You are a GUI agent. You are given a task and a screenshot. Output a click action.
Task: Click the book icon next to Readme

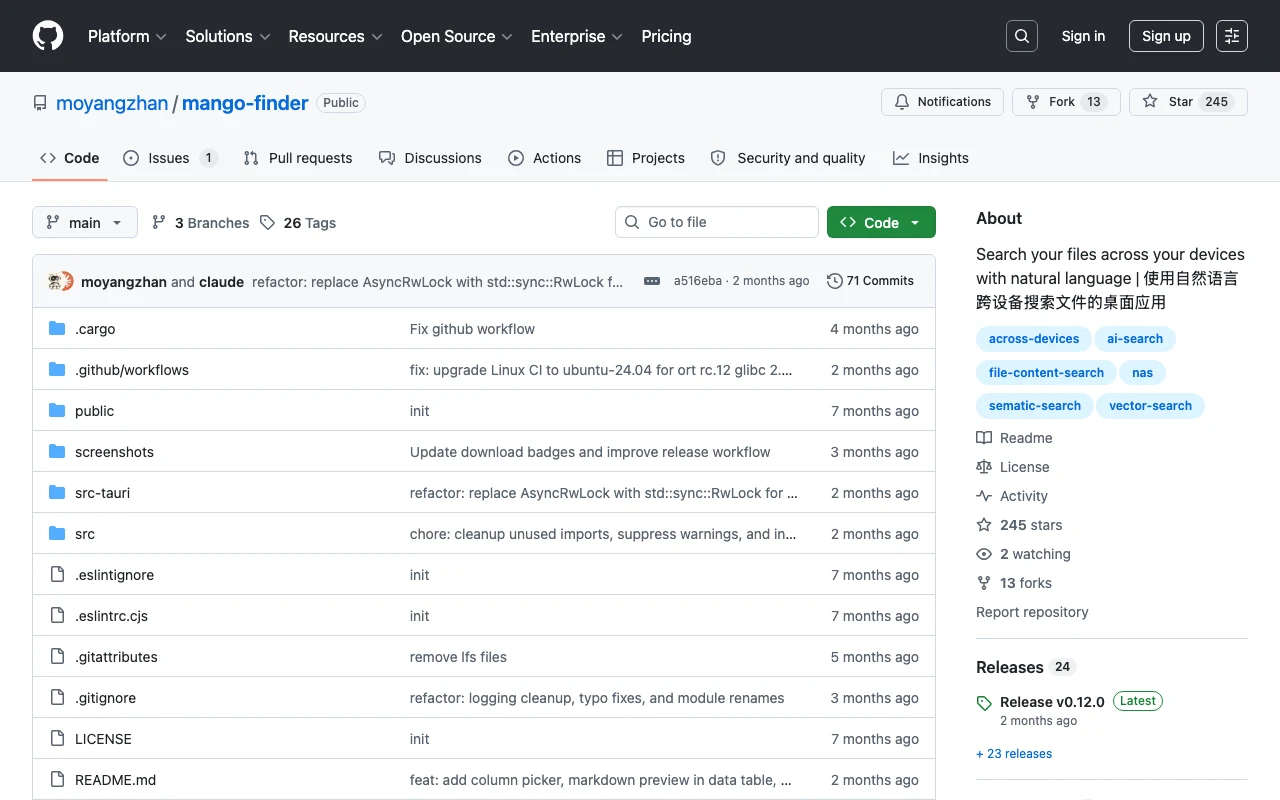coord(984,438)
